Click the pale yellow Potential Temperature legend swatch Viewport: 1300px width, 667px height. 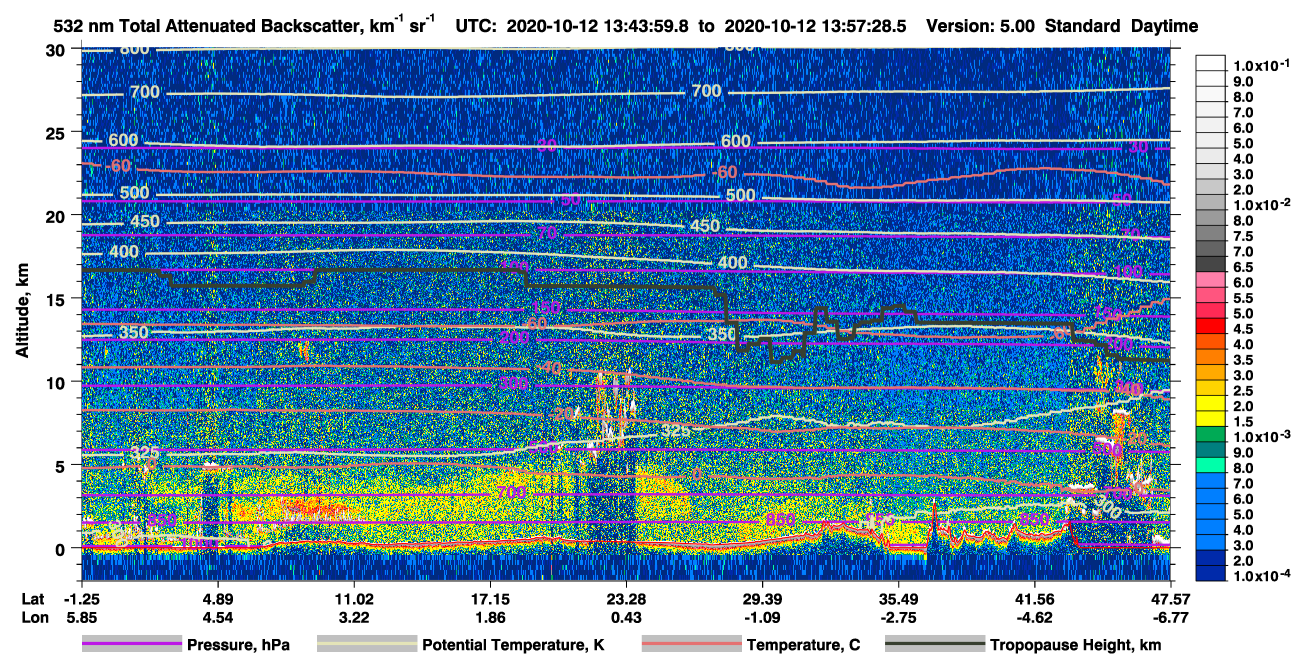tap(366, 645)
